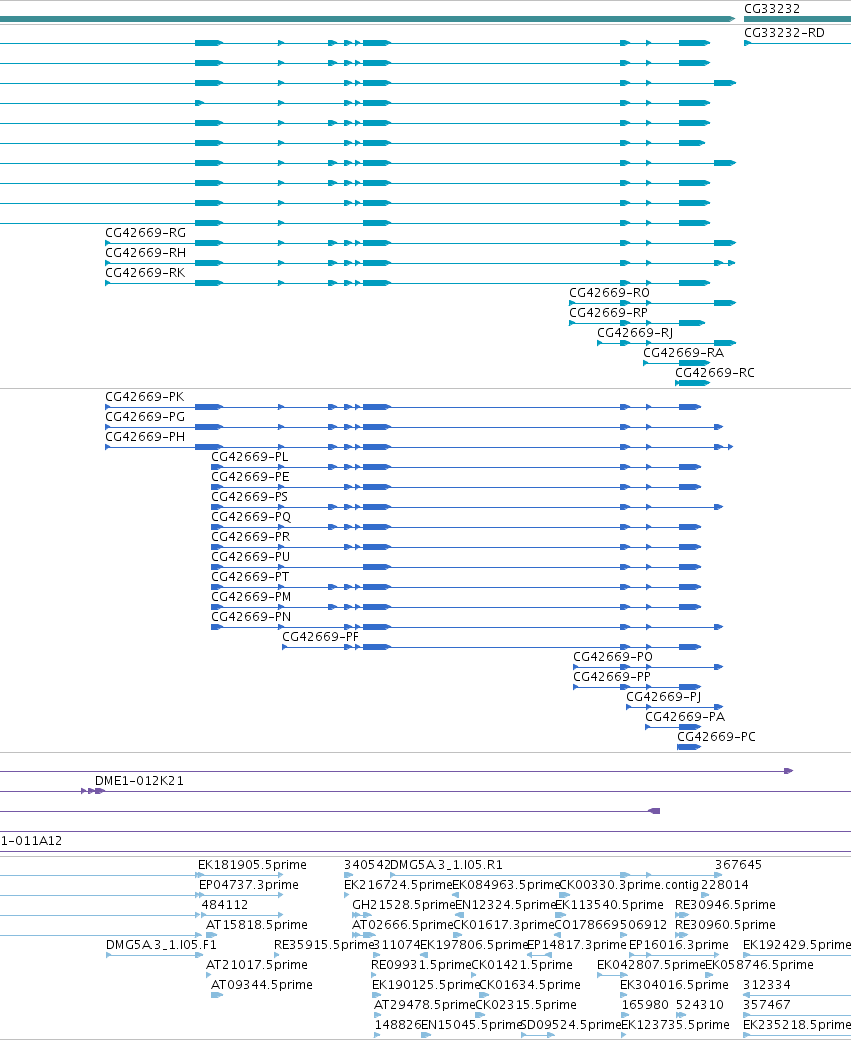851x1040 pixels.
Task: Click the CG42669-RJ transcript label
Action: [635, 332]
